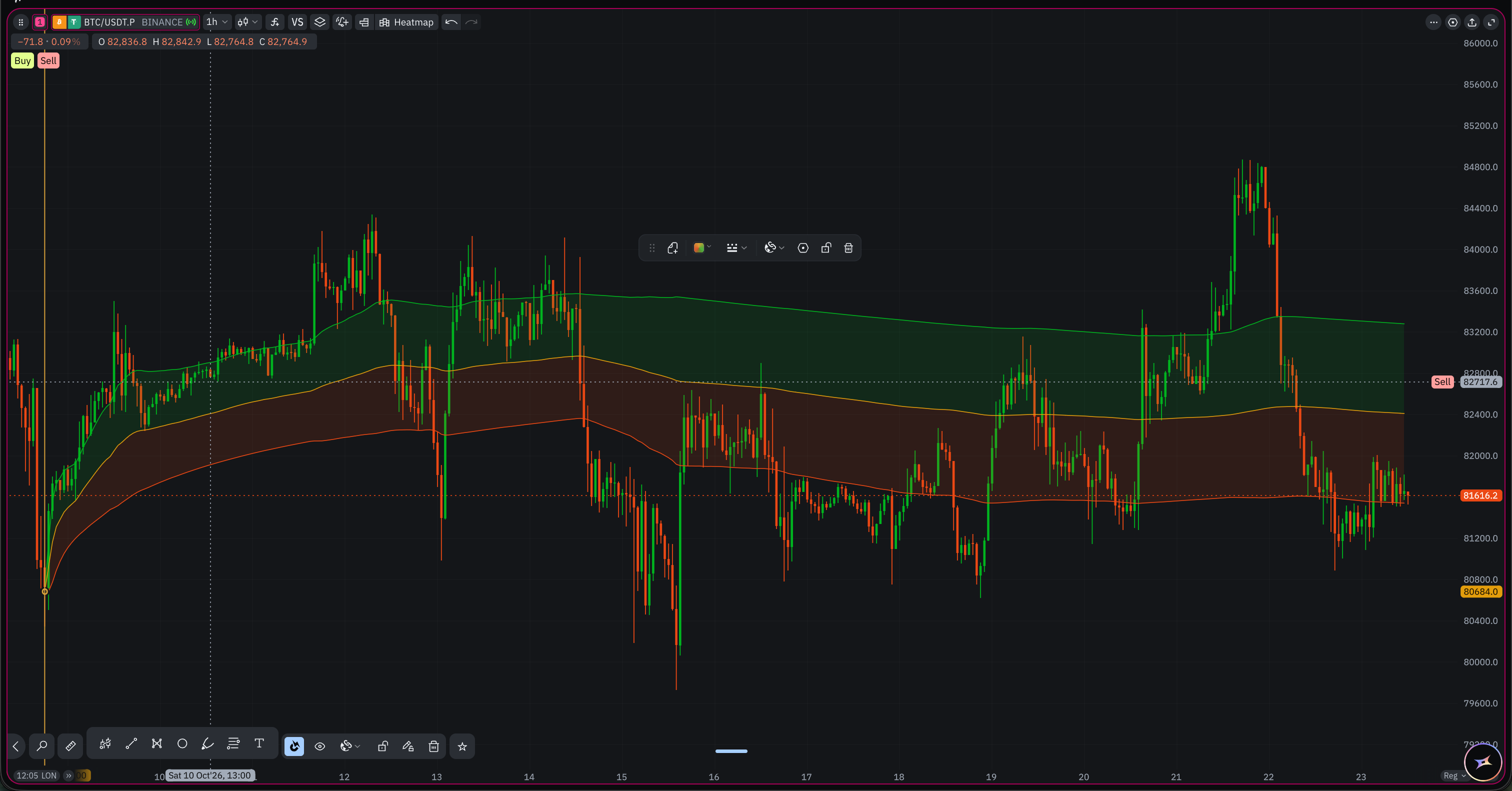The width and height of the screenshot is (1512, 791).
Task: Open the indicators (fx) menu
Action: 274,22
